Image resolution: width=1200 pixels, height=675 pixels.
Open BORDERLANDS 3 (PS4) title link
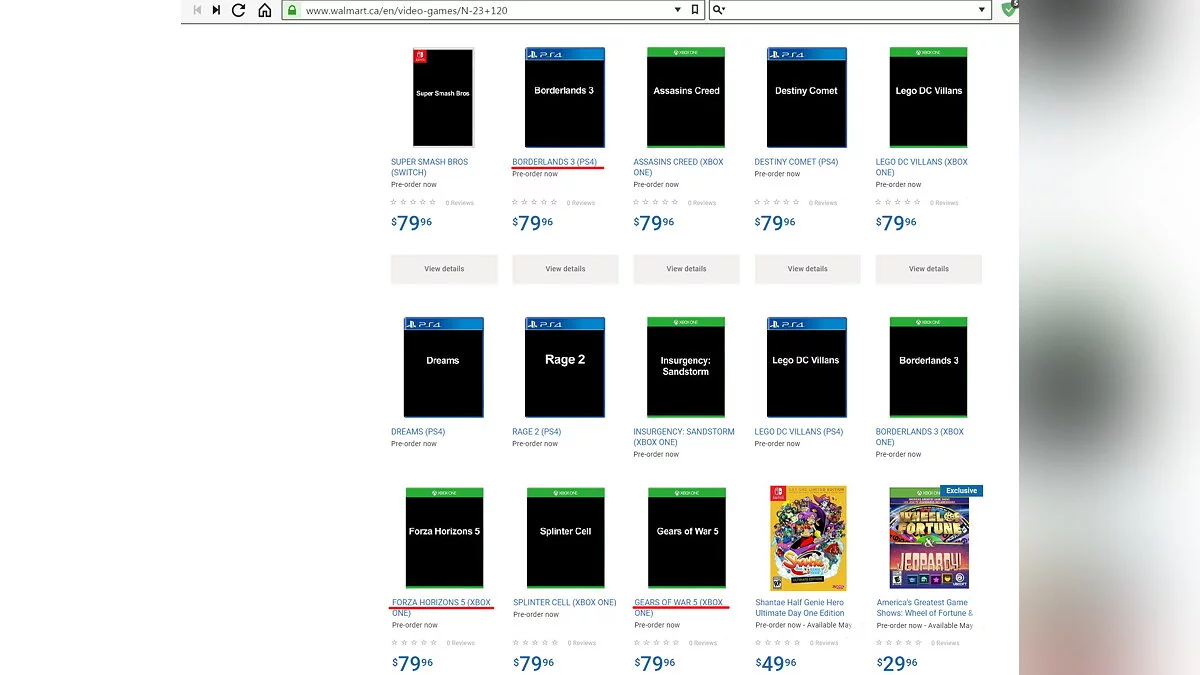point(554,162)
